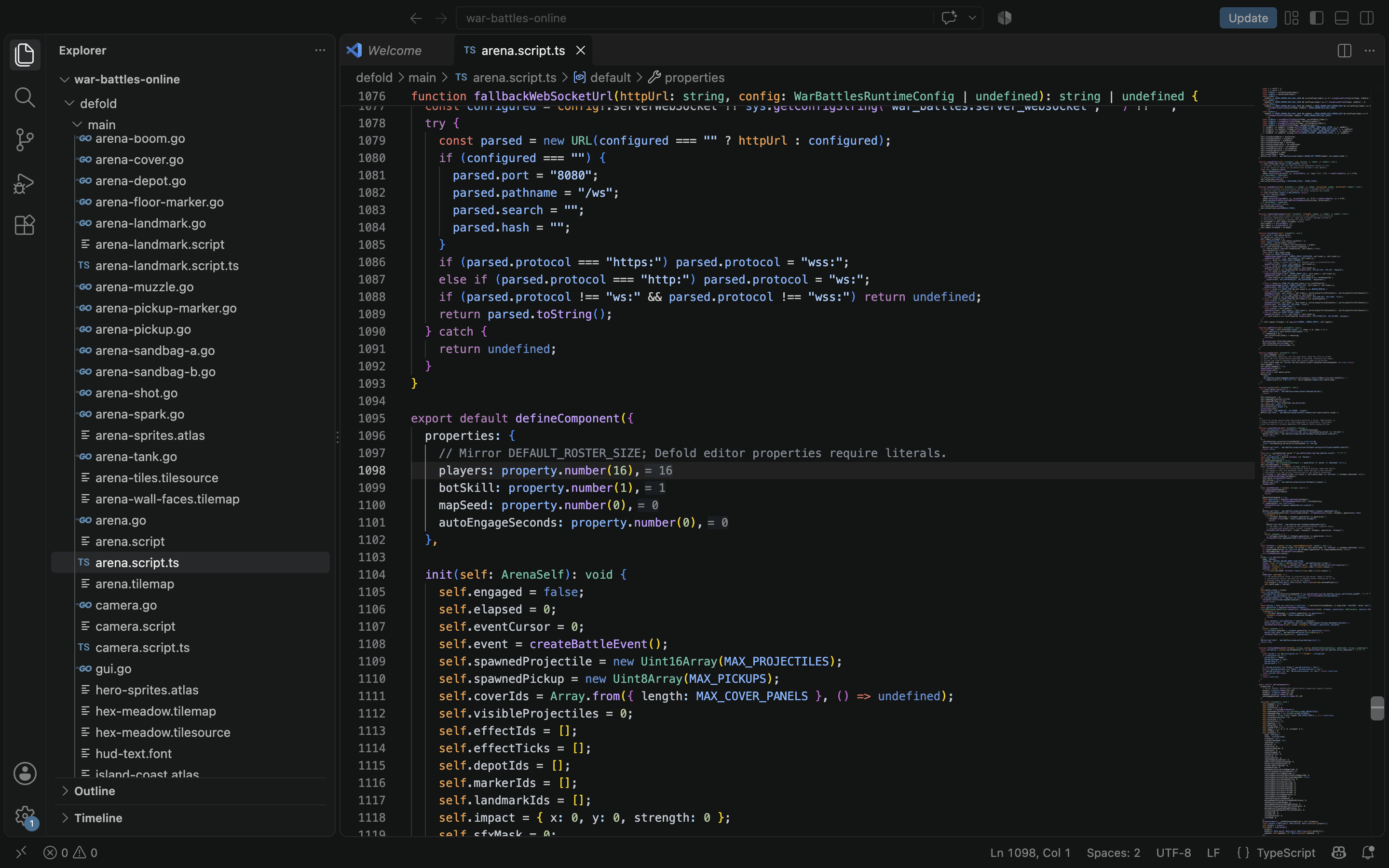Open editor More Actions ellipsis
The image size is (1389, 868).
point(1370,51)
